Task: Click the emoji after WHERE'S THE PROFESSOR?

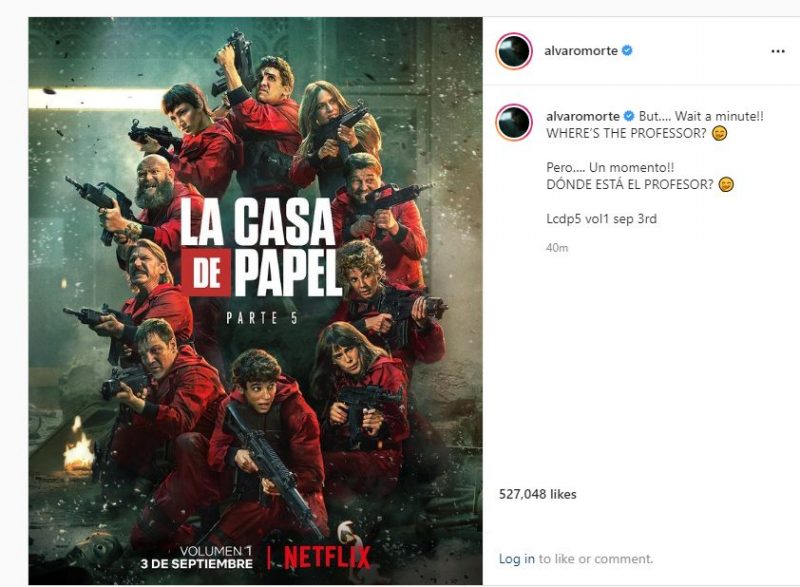Action: point(720,134)
